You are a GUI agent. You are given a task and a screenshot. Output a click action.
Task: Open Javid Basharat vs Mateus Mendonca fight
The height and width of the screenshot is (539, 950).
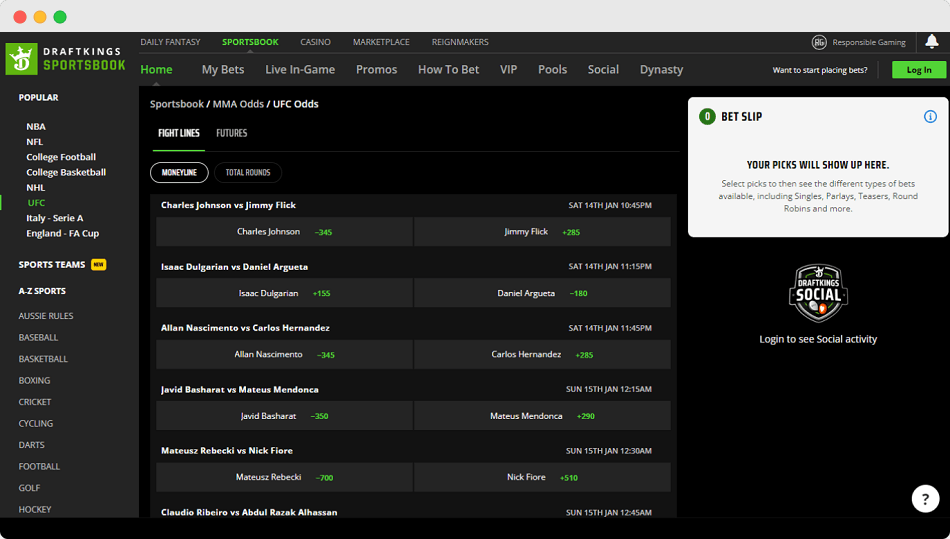click(240, 389)
